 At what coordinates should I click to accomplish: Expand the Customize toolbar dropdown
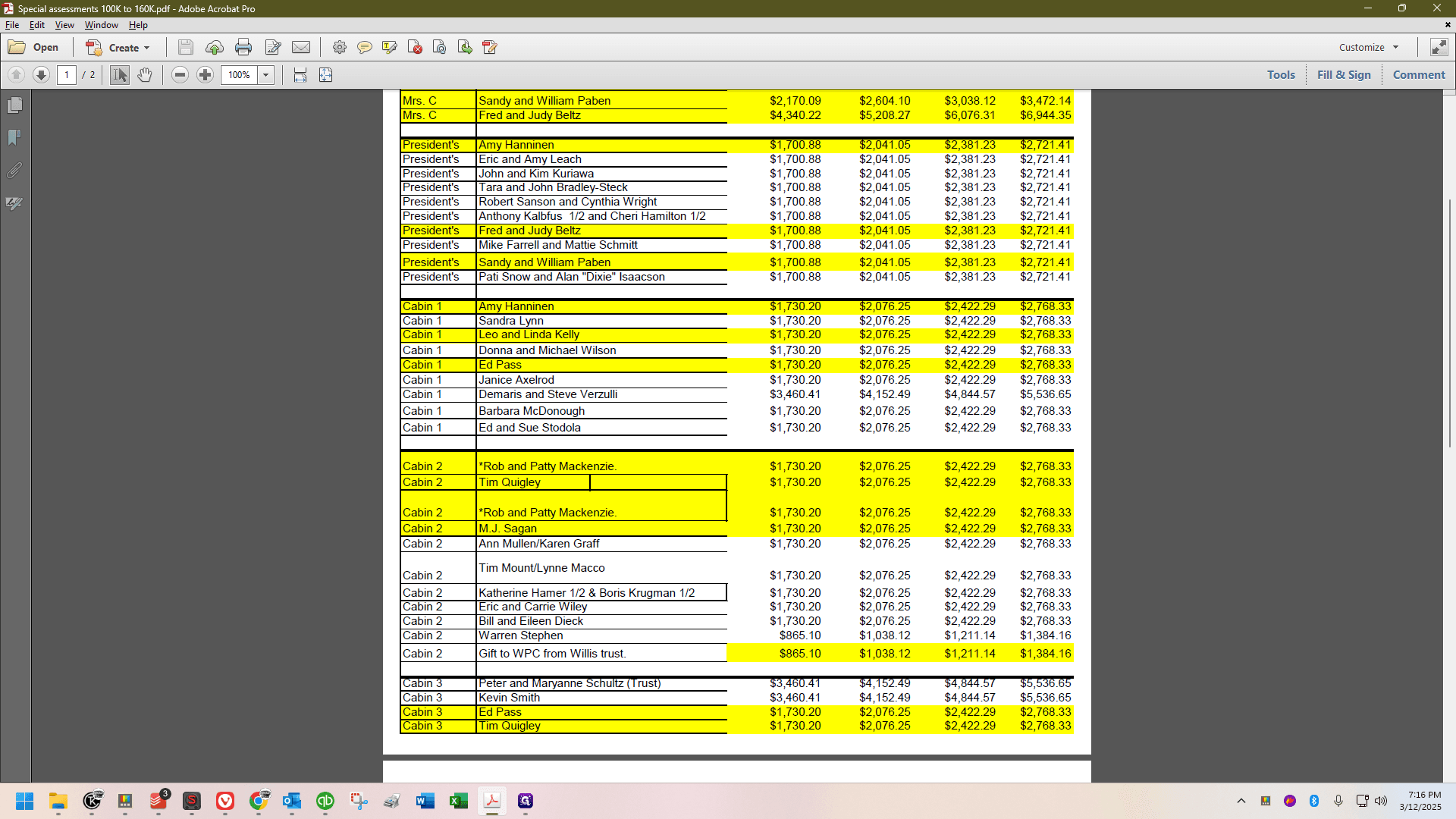1369,47
